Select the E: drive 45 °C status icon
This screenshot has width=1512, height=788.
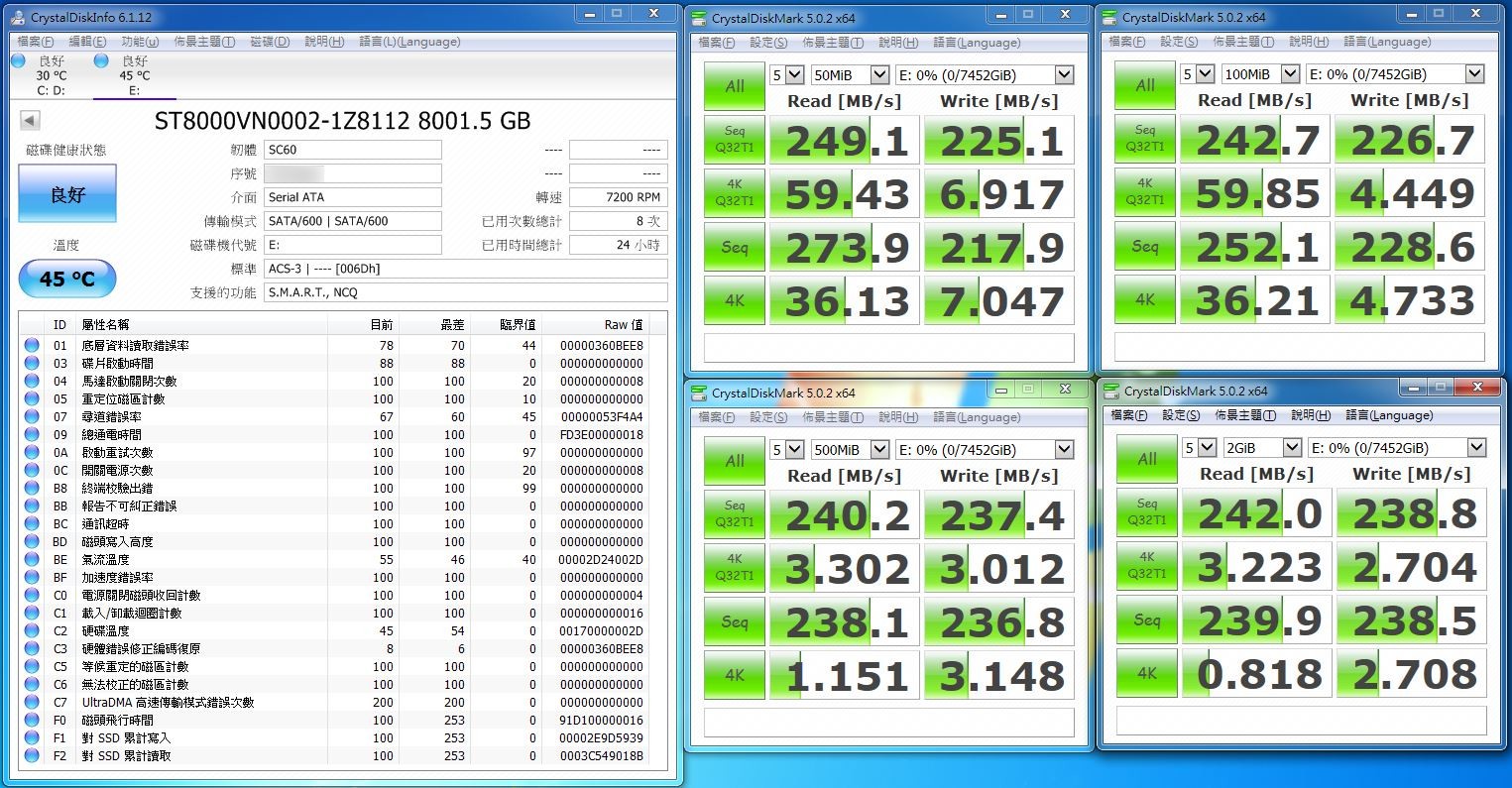pyautogui.click(x=101, y=60)
